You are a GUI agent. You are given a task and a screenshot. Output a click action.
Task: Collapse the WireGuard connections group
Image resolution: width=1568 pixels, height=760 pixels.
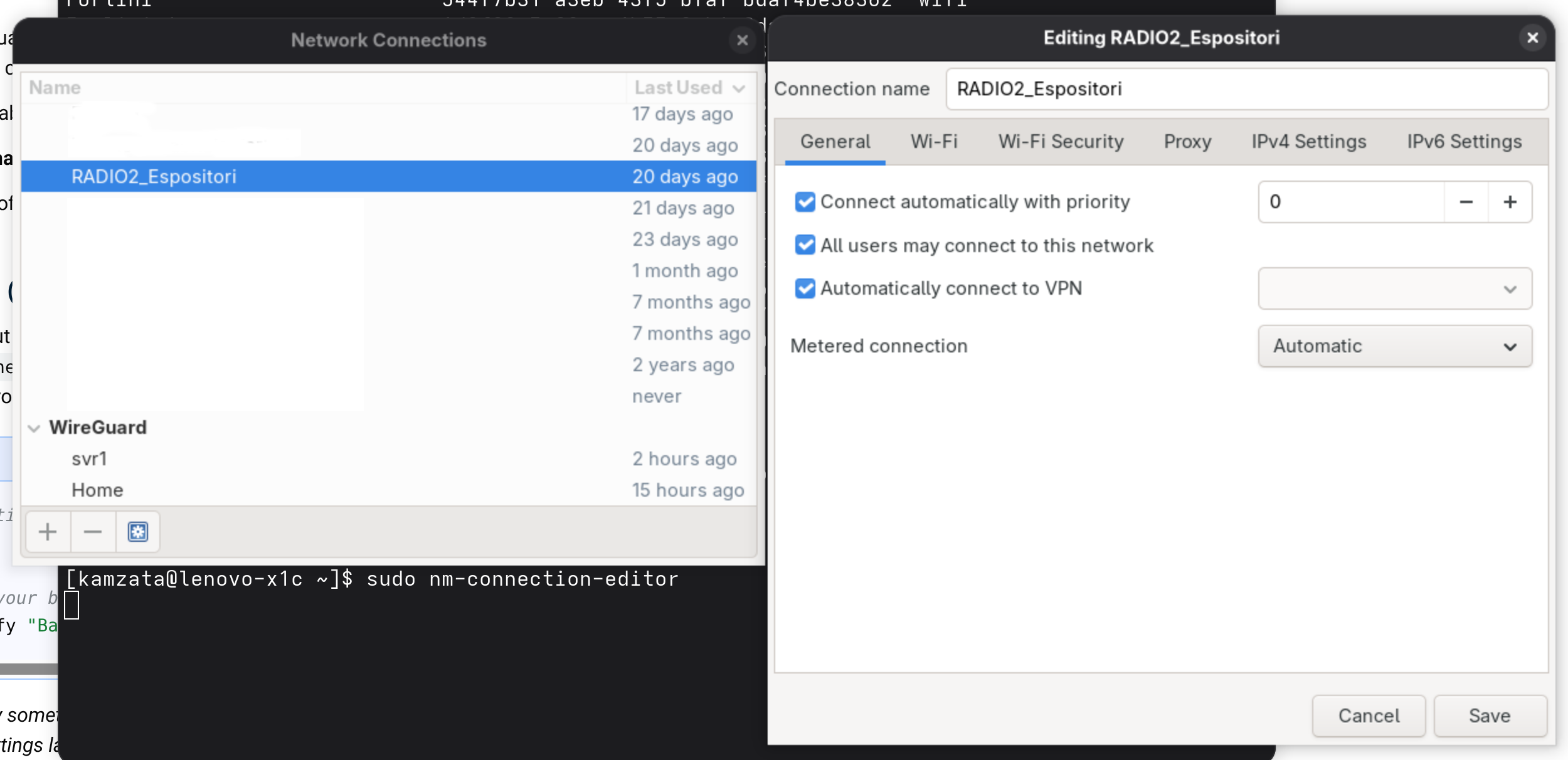[34, 428]
